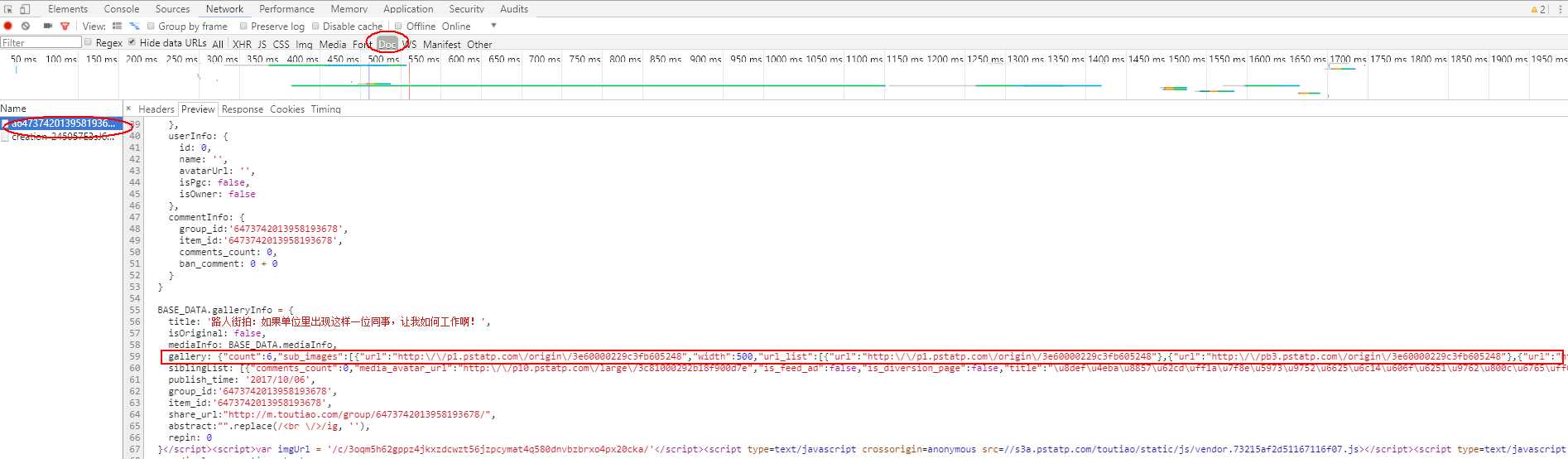Image resolution: width=1568 pixels, height=459 pixels.
Task: Enable the Regex filter checkbox
Action: click(89, 42)
